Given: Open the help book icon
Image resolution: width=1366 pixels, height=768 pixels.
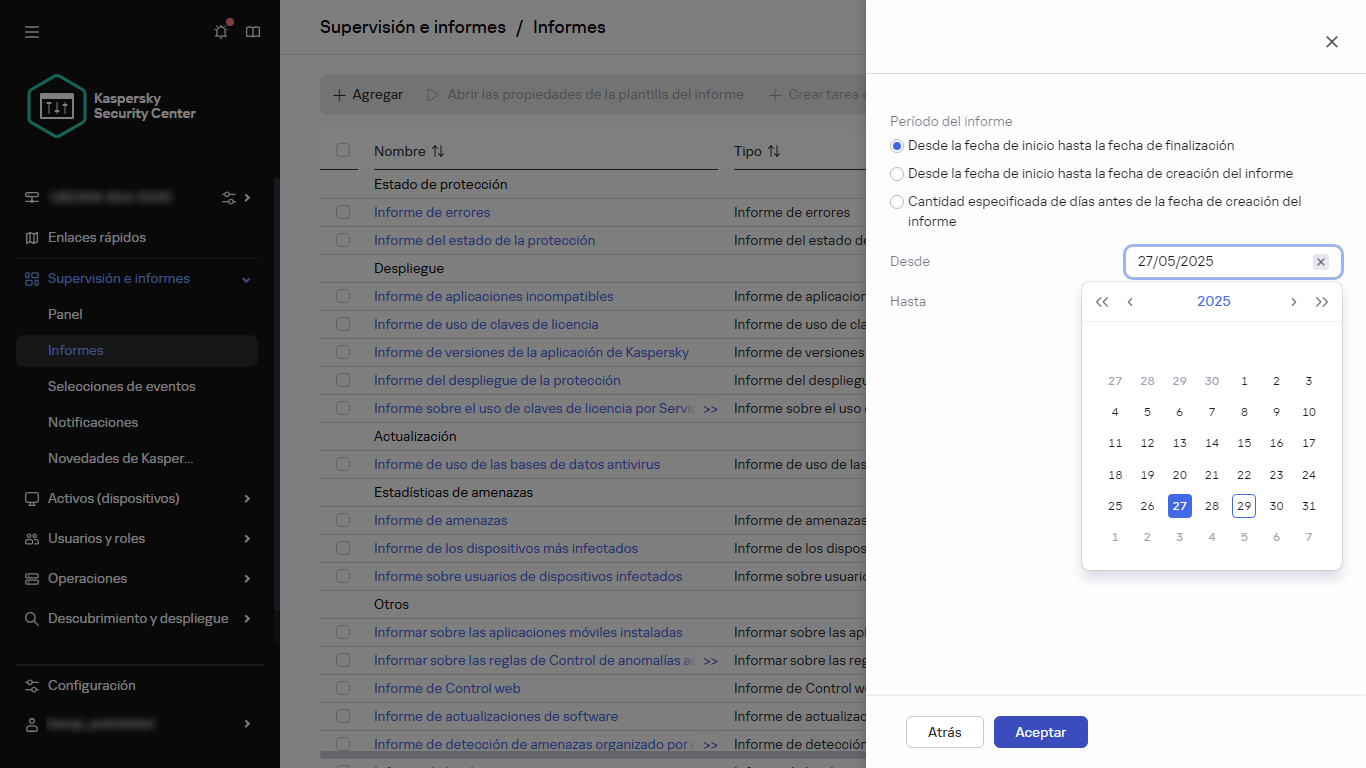Looking at the screenshot, I should (253, 32).
